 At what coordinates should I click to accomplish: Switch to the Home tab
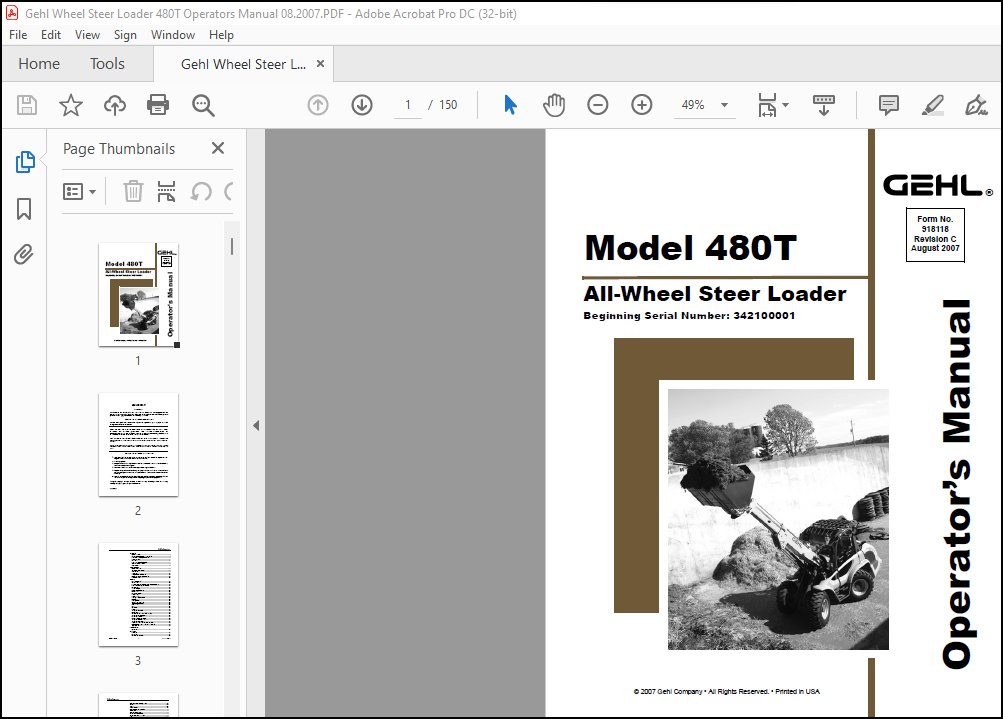(x=39, y=64)
